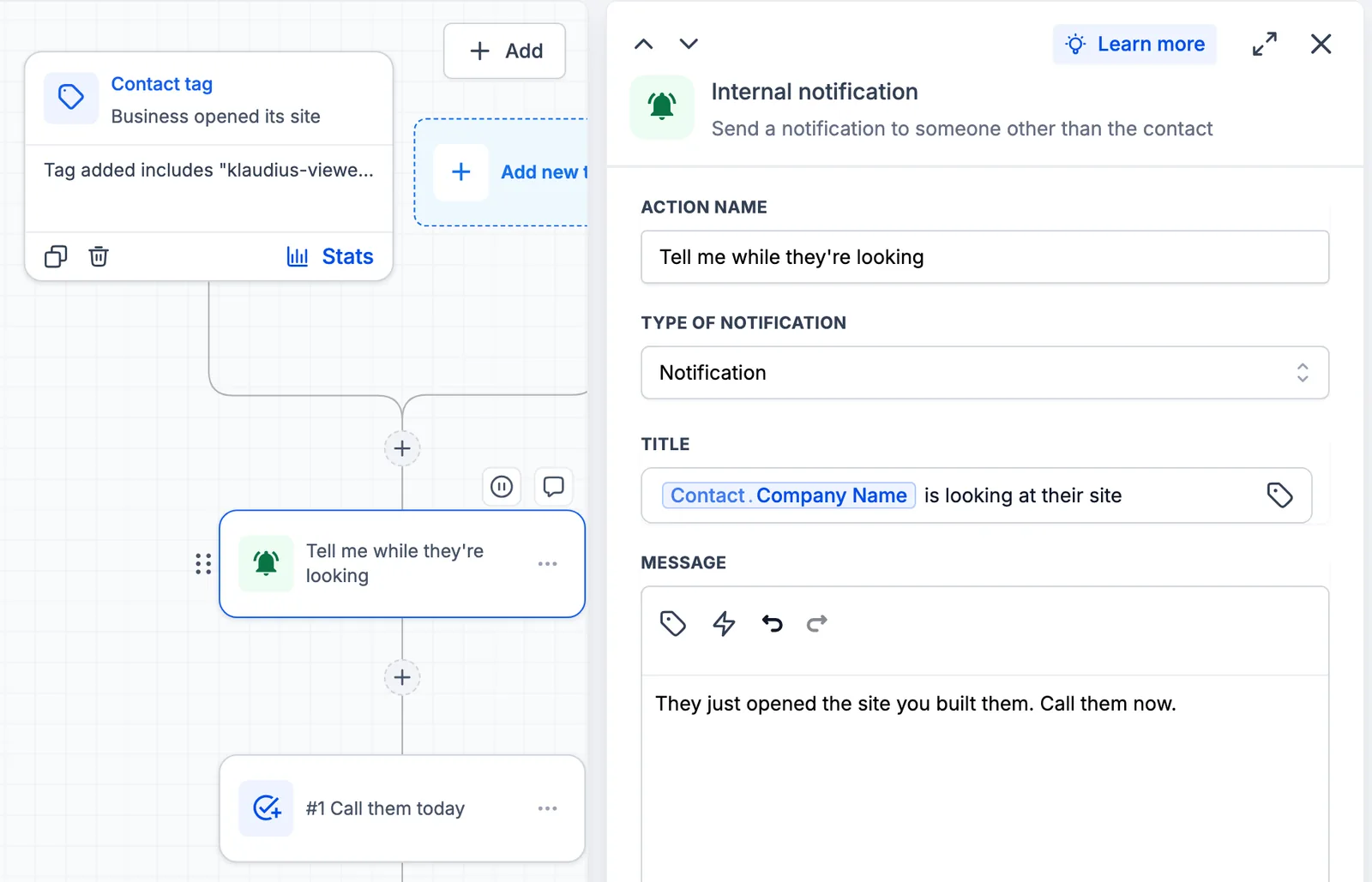
Task: Click the Contact tag trigger icon
Action: 71,98
